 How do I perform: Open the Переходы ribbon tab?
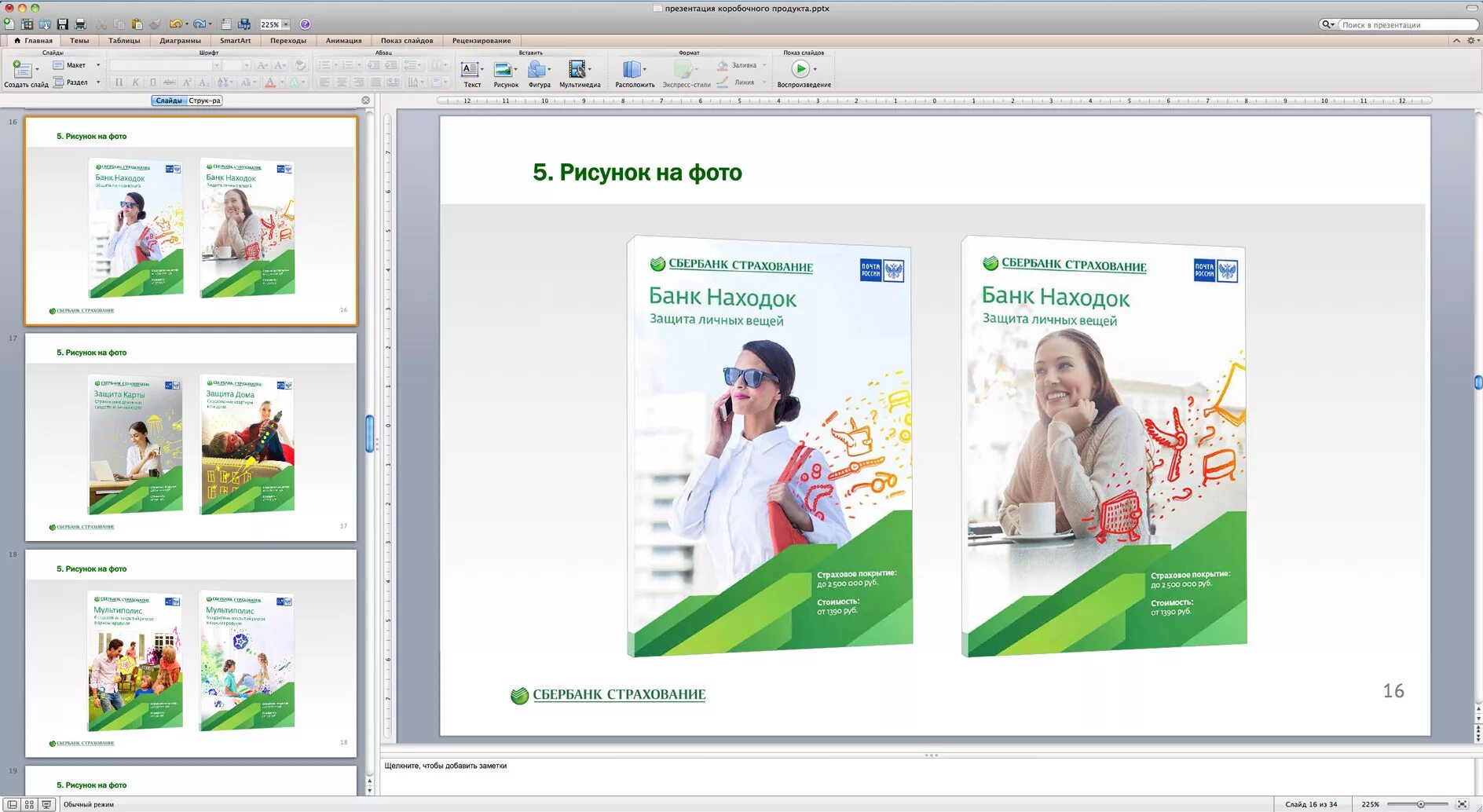click(288, 40)
